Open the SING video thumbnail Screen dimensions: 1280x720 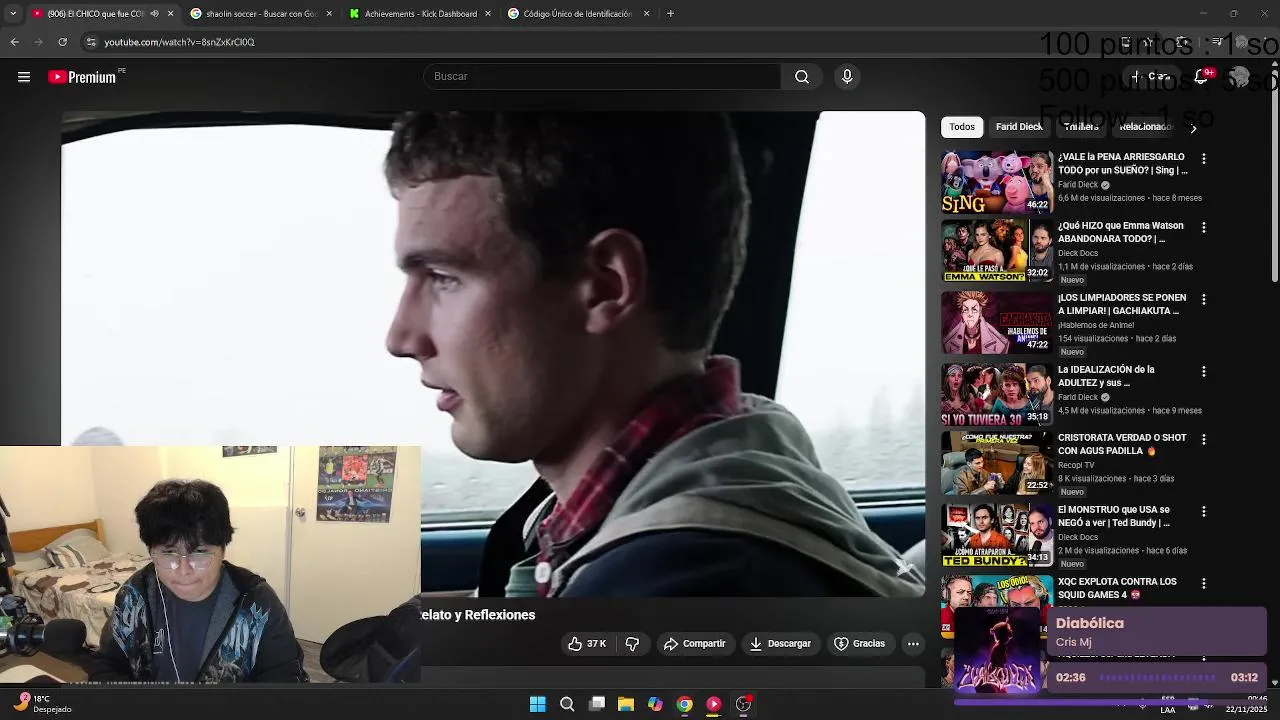click(x=997, y=182)
